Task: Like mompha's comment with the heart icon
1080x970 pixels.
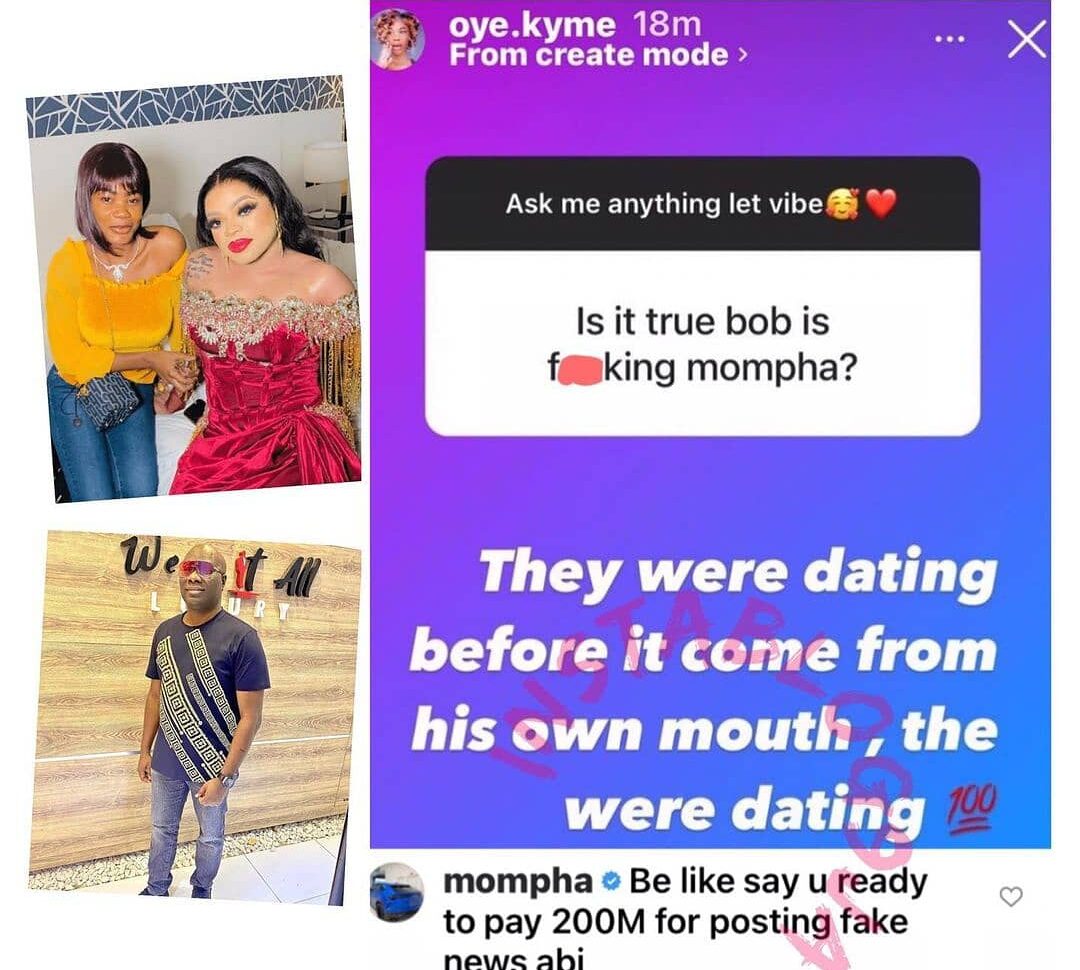Action: 1010,896
